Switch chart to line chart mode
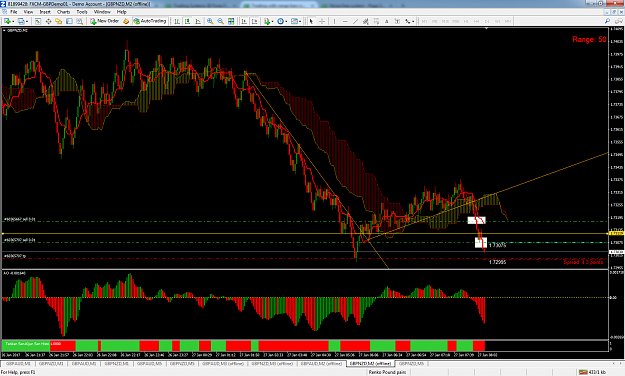625x376 pixels. click(x=197, y=21)
